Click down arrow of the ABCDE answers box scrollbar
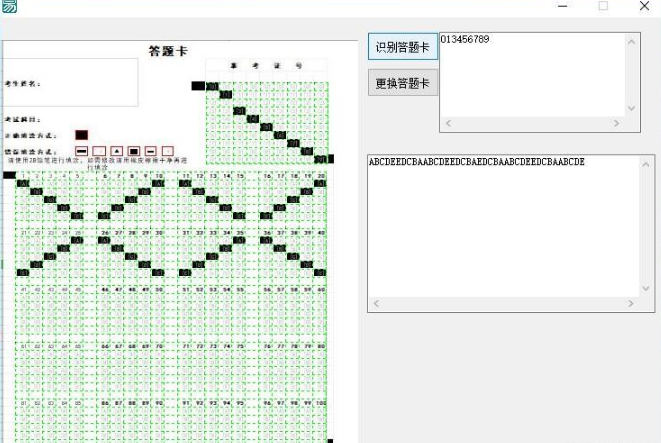 point(646,288)
